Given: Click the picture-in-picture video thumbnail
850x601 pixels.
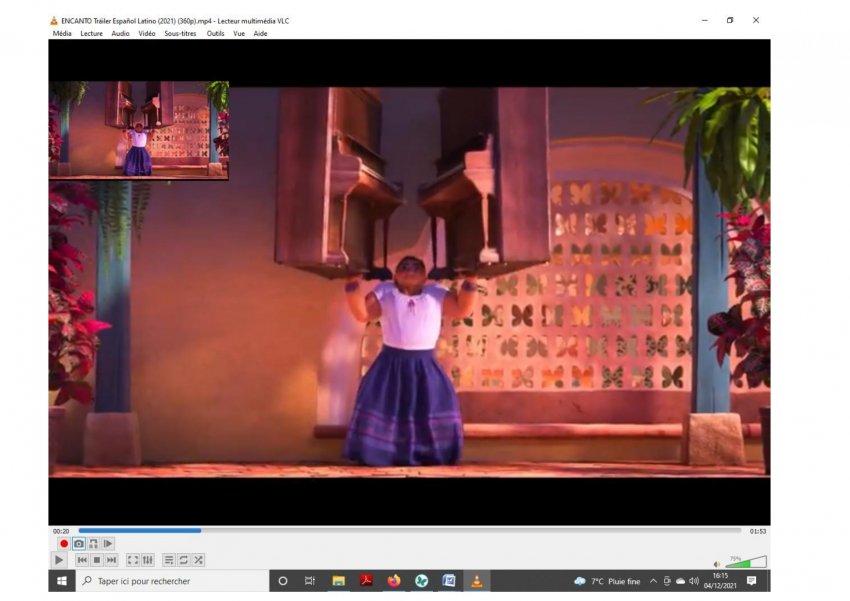Looking at the screenshot, I should tap(139, 130).
